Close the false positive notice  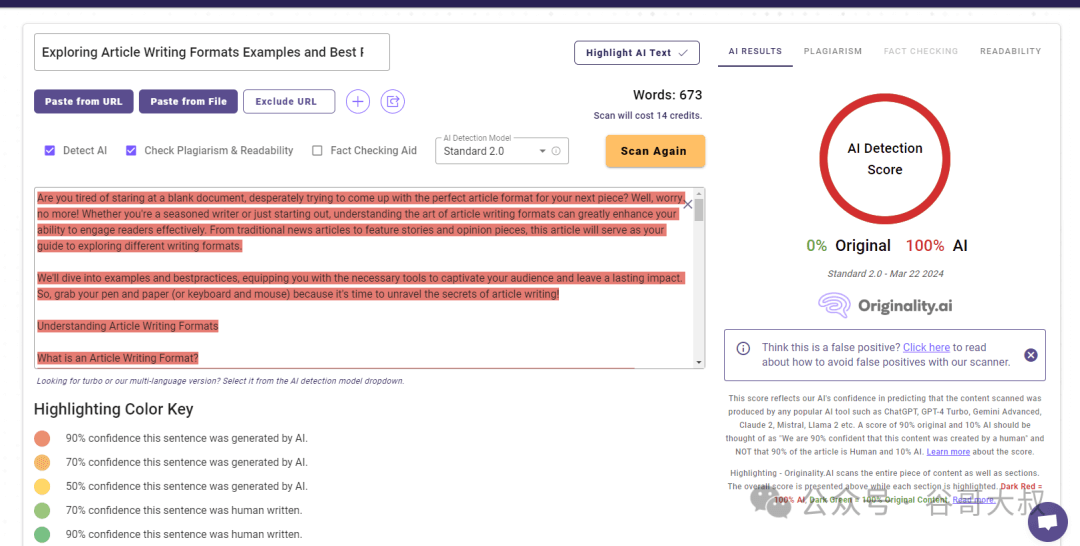1030,355
